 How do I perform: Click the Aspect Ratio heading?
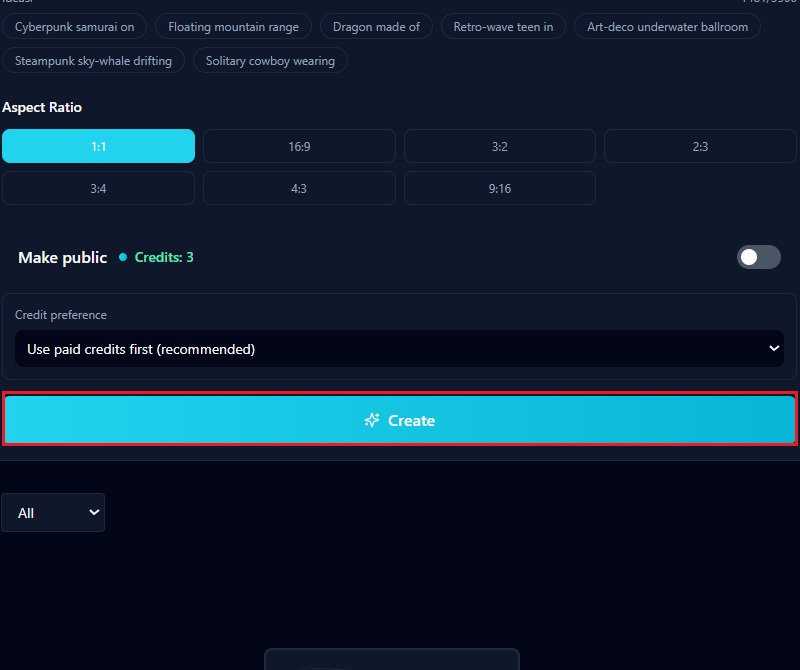42,107
